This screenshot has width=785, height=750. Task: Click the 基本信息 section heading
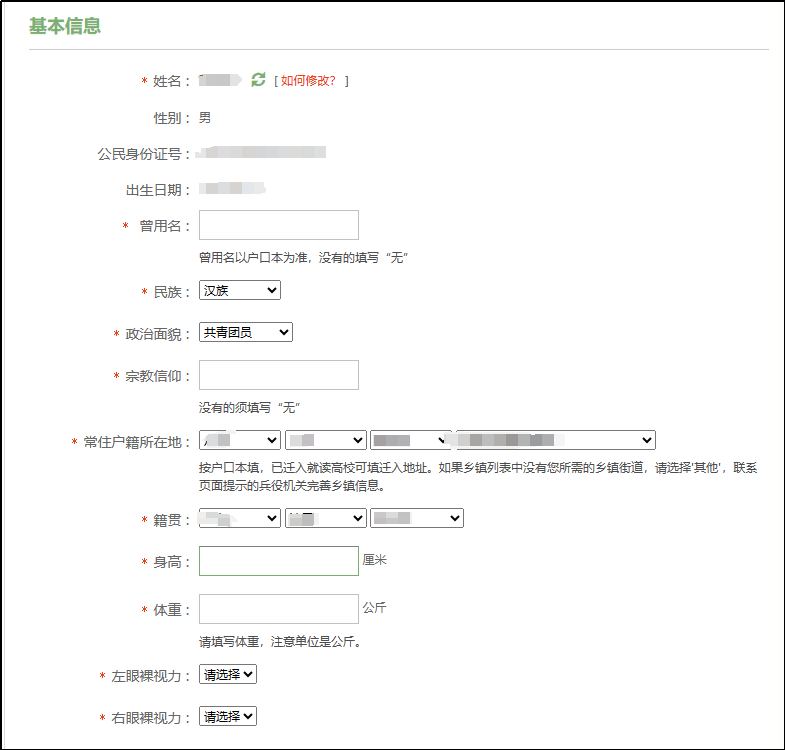click(65, 26)
